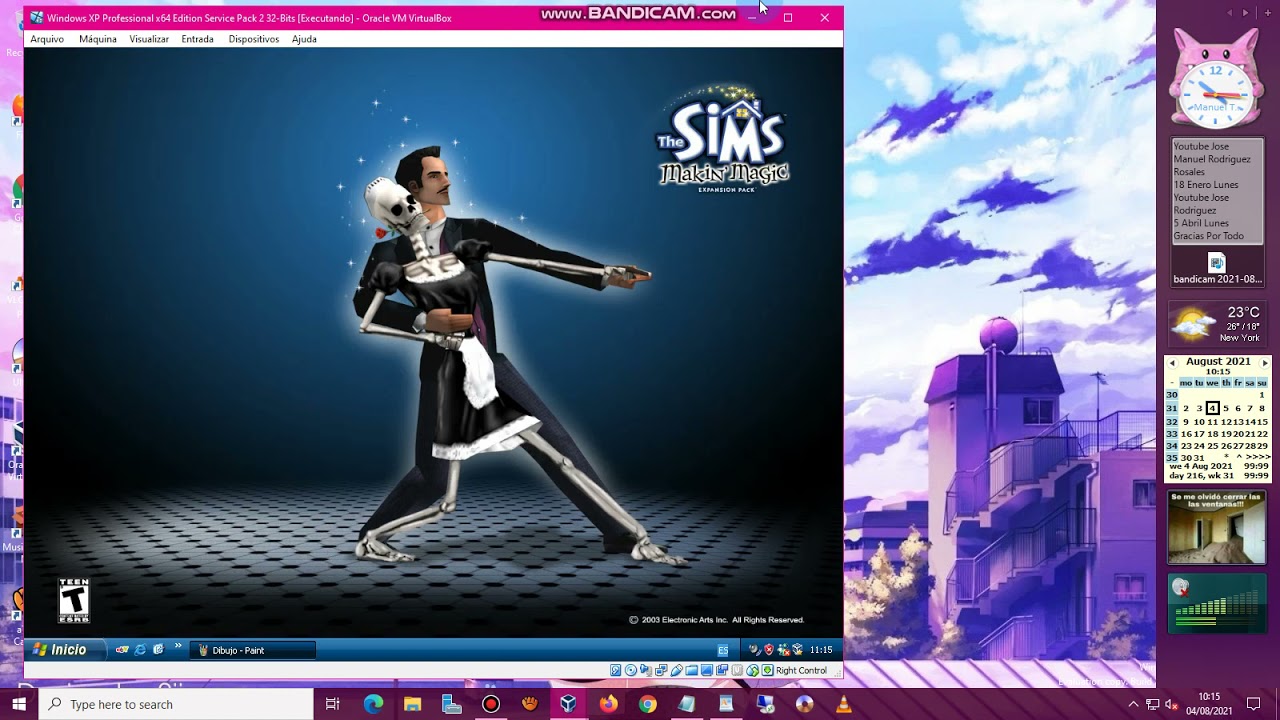Image resolution: width=1280 pixels, height=720 pixels.
Task: Open the Windows 10 Start menu
Action: click(19, 704)
